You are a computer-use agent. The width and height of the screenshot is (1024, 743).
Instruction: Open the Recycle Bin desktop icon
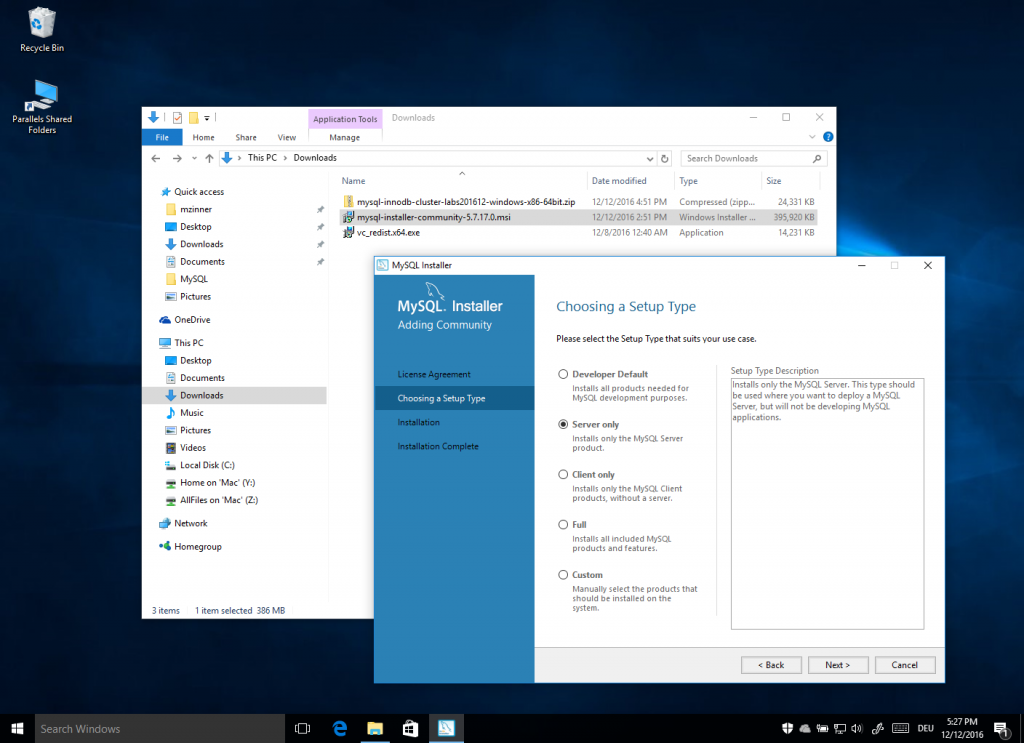[x=42, y=29]
